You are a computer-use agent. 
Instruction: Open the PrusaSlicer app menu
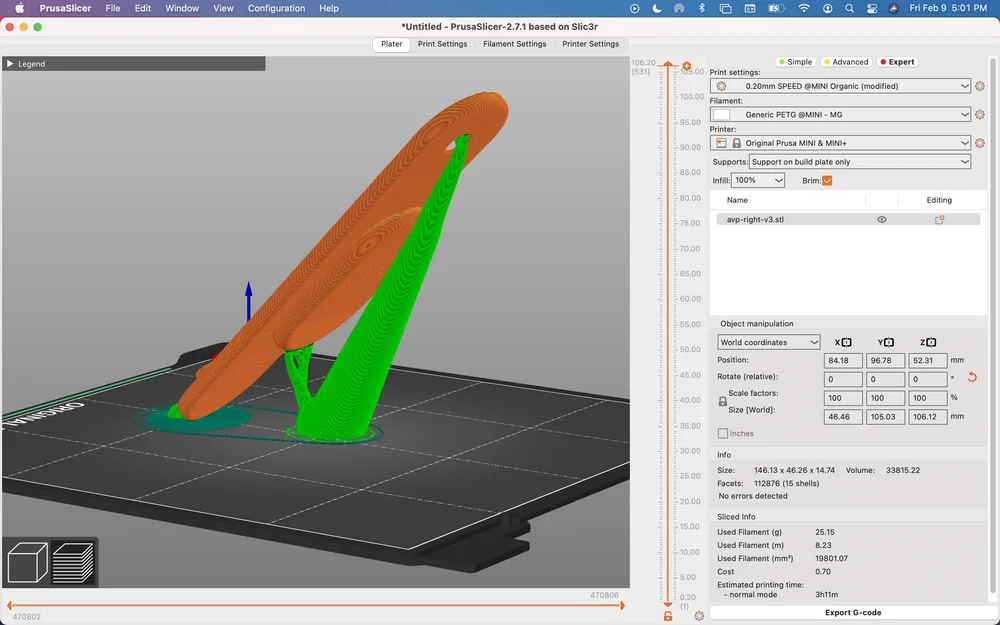click(x=65, y=8)
